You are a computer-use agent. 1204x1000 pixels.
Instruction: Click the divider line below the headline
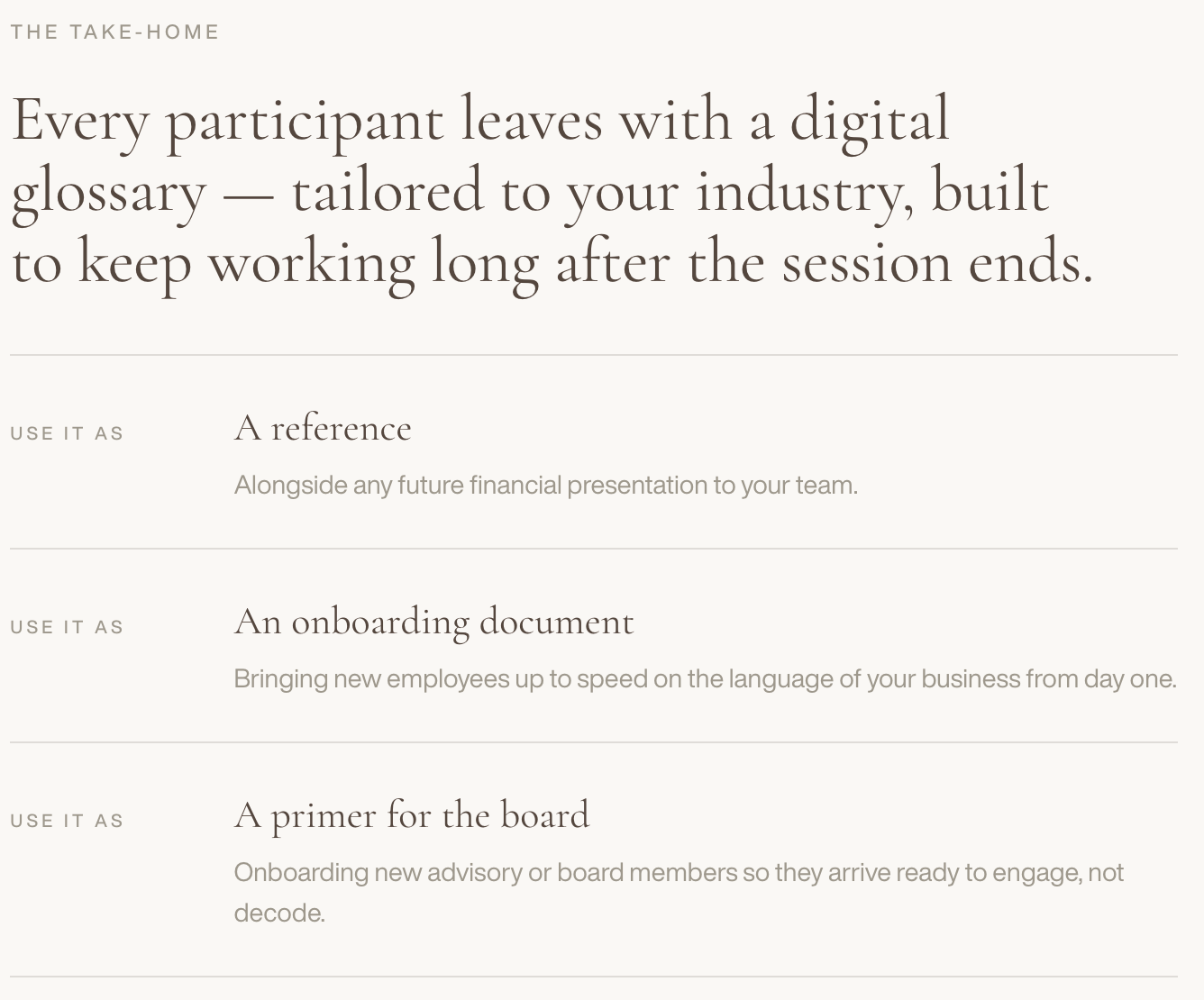click(594, 355)
